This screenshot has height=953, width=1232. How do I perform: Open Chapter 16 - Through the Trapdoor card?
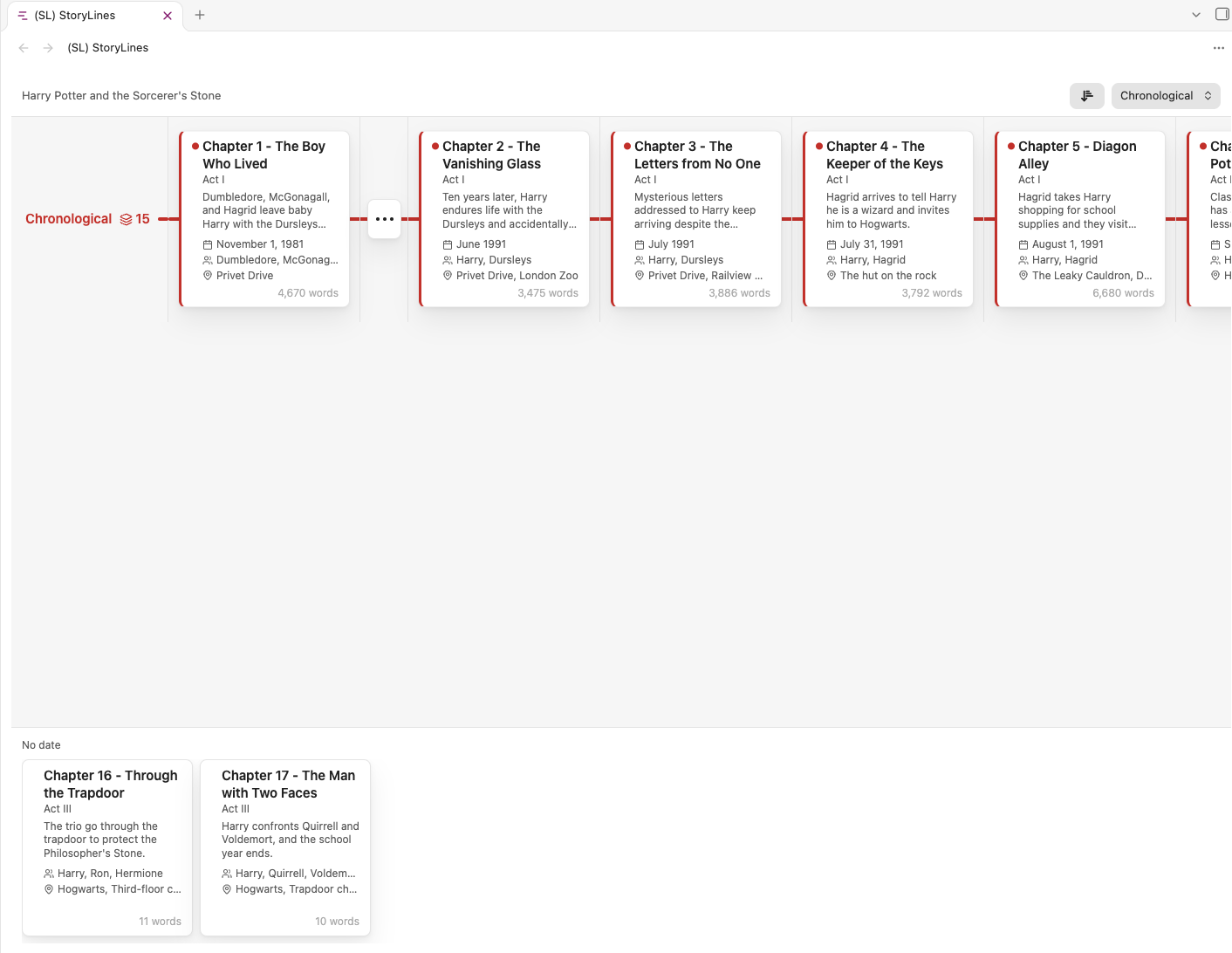[x=107, y=847]
